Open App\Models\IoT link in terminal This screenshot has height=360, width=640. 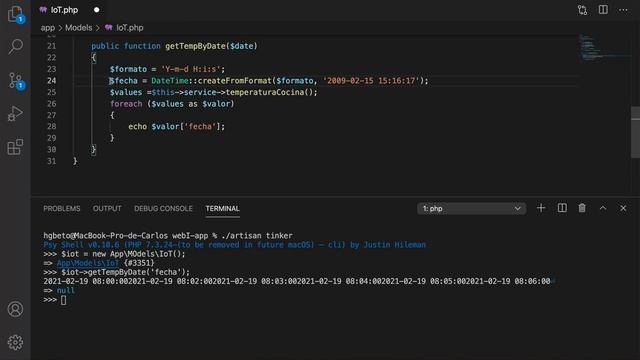(88, 263)
